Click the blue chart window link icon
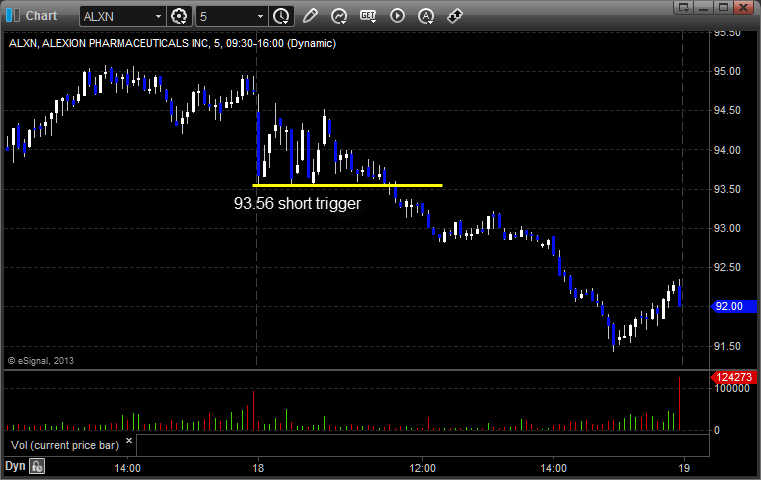The width and height of the screenshot is (761, 480). 13,16
